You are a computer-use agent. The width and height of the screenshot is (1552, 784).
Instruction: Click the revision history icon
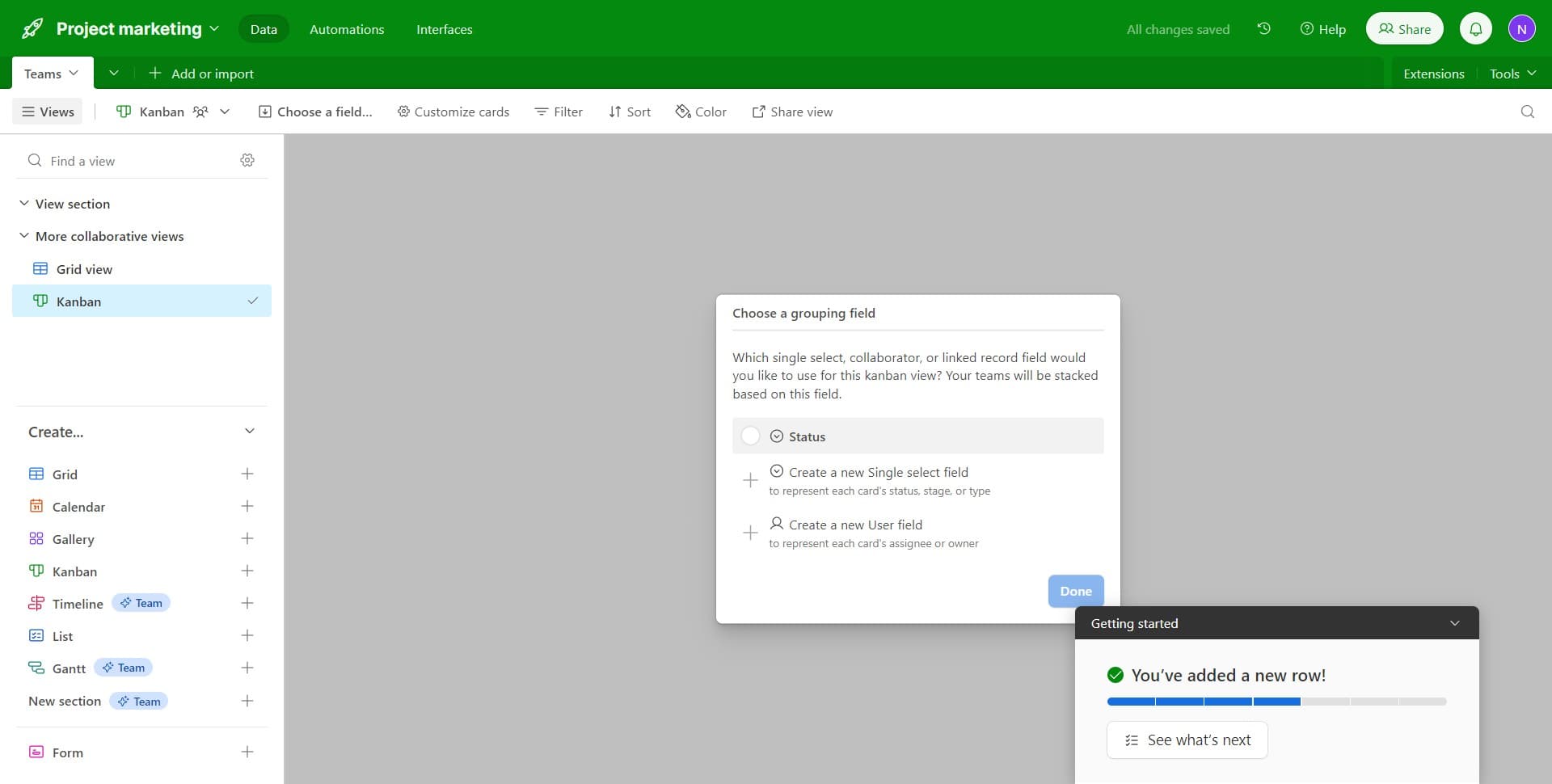click(x=1263, y=28)
